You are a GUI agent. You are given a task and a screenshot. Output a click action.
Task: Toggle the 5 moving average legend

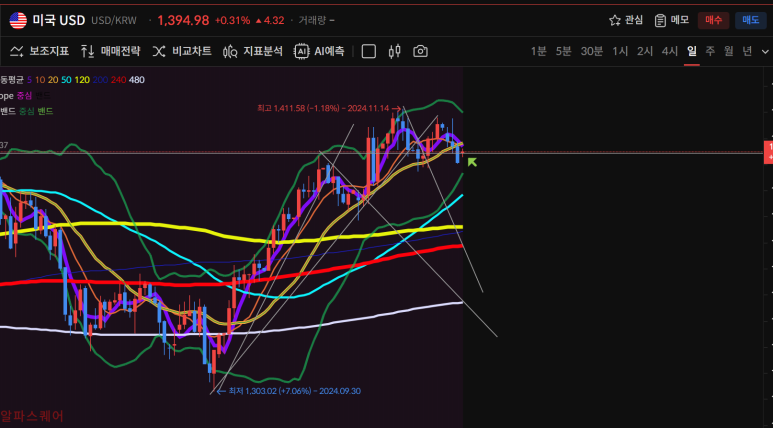point(30,80)
